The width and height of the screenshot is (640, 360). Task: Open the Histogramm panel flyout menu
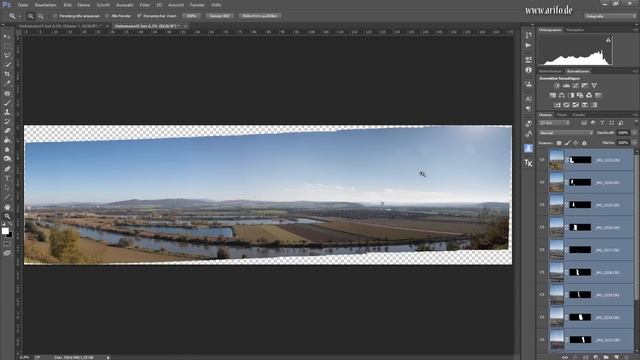(635, 30)
